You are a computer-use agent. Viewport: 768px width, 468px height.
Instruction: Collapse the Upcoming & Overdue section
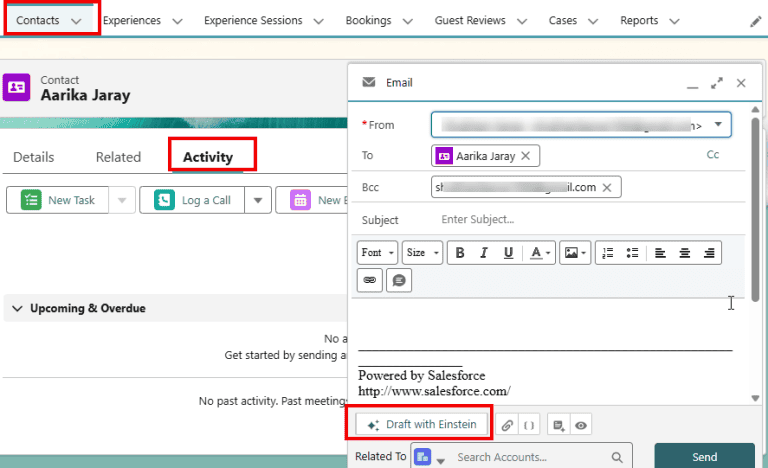pyautogui.click(x=18, y=309)
